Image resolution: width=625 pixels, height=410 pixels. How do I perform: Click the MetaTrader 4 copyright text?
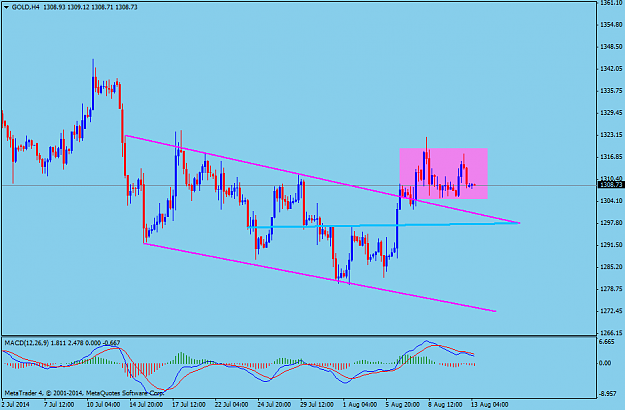pos(84,393)
